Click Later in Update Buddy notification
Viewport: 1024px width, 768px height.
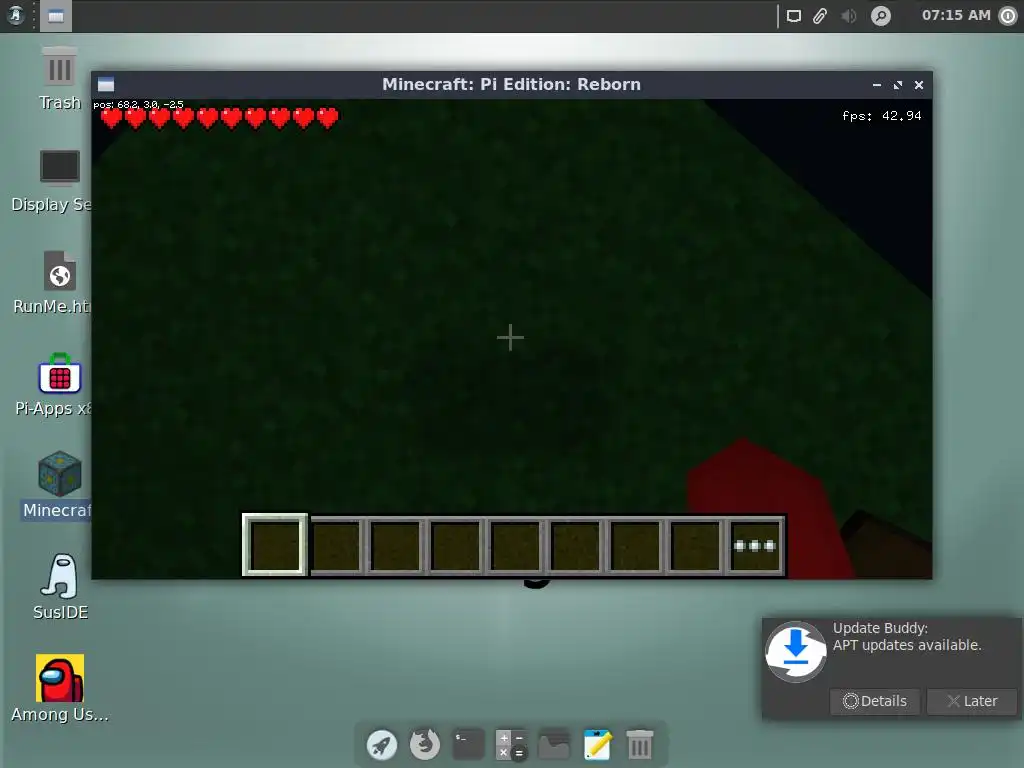[x=972, y=701]
